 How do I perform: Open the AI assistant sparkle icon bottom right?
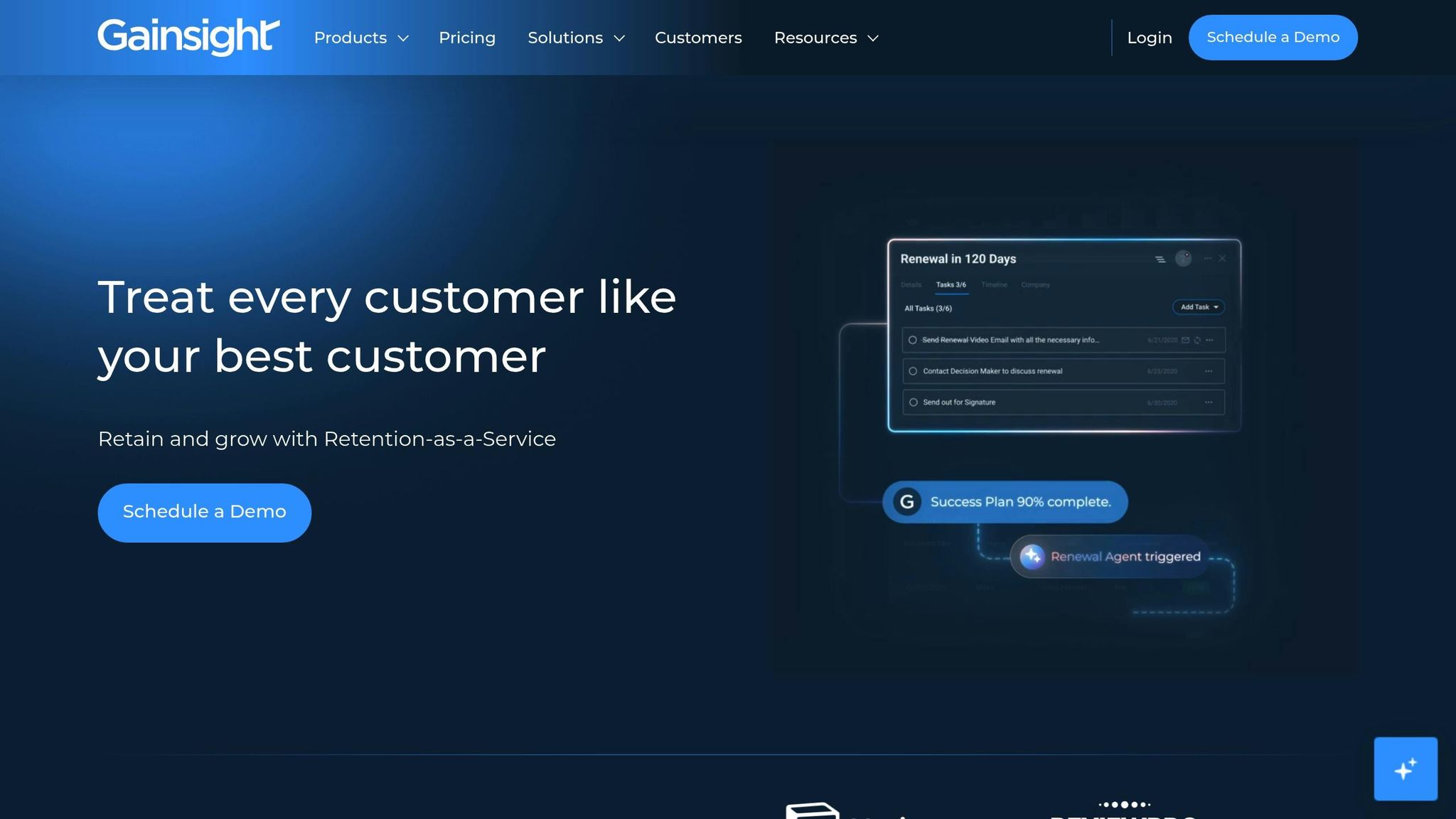pos(1405,769)
